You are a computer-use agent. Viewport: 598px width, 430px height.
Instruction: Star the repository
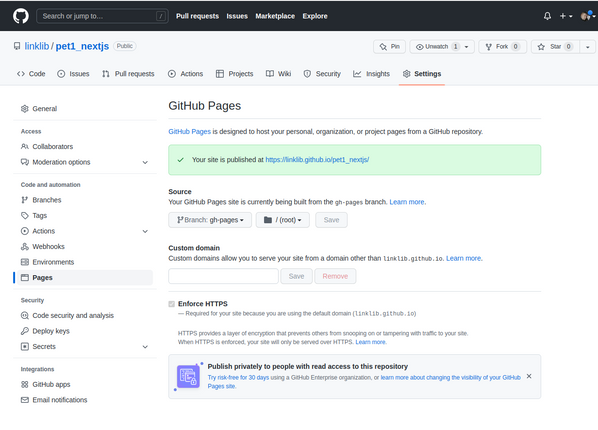pos(555,47)
